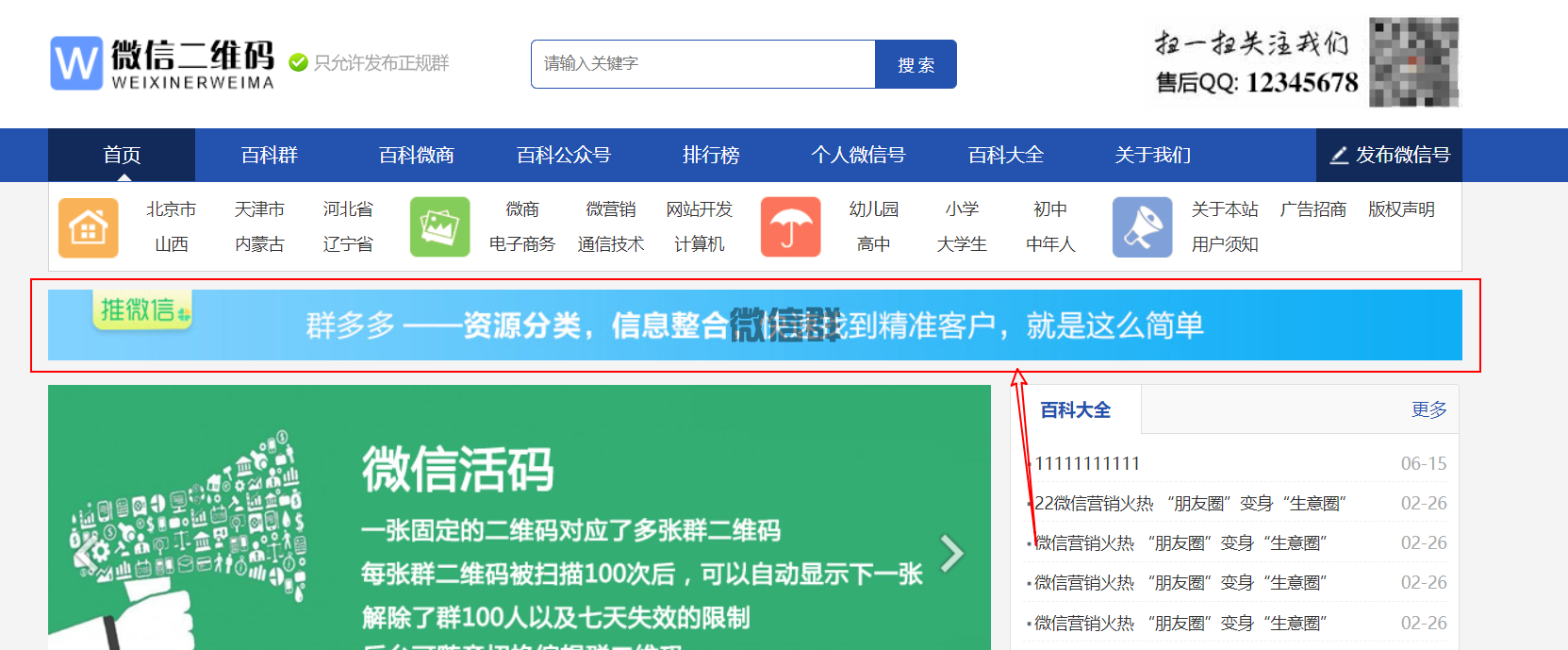Click the blue megaphone category icon
Image resolution: width=1568 pixels, height=650 pixels.
click(x=1142, y=227)
